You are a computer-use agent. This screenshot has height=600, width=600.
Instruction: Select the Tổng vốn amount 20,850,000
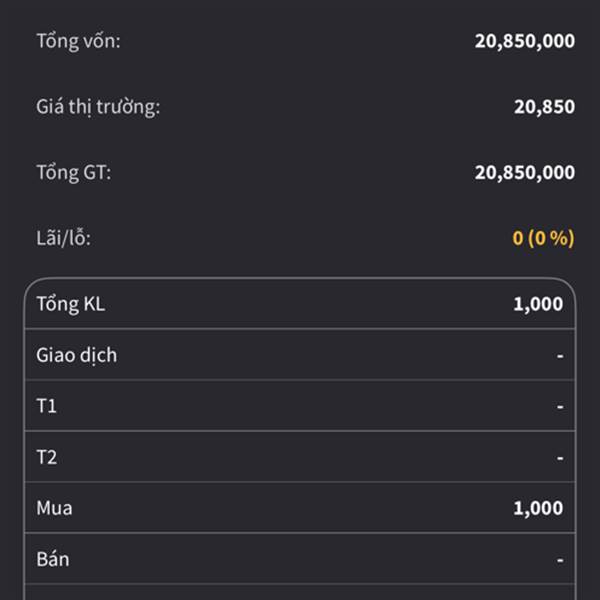coord(524,42)
